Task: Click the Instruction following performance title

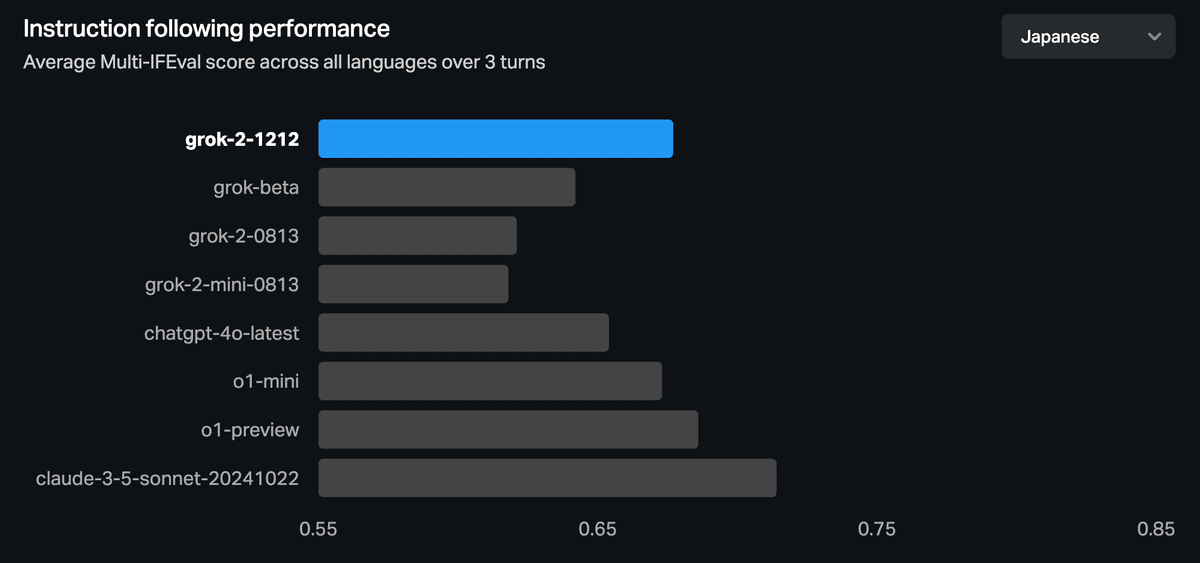Action: pyautogui.click(x=206, y=28)
